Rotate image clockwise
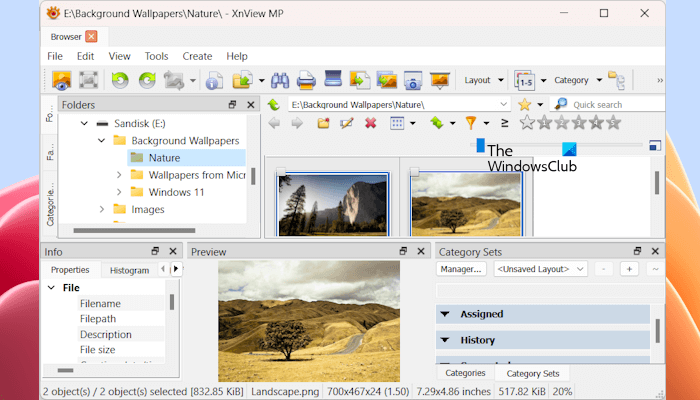This screenshot has height=400, width=700. coord(147,80)
